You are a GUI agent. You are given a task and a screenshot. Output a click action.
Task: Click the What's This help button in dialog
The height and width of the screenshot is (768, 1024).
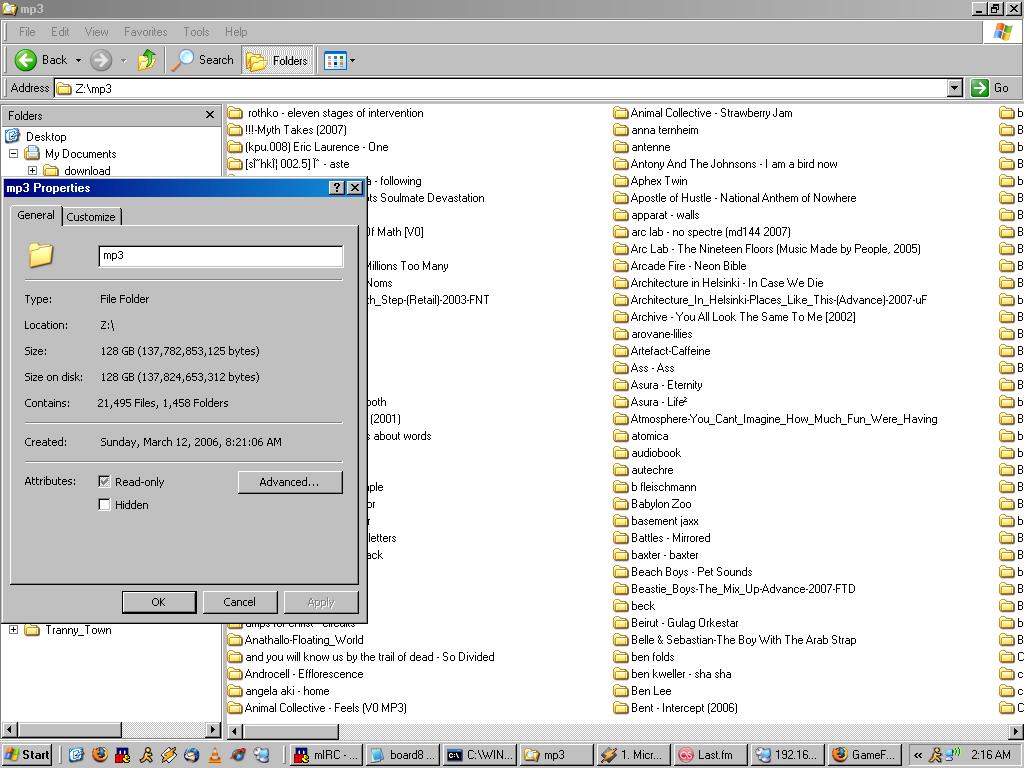(337, 188)
